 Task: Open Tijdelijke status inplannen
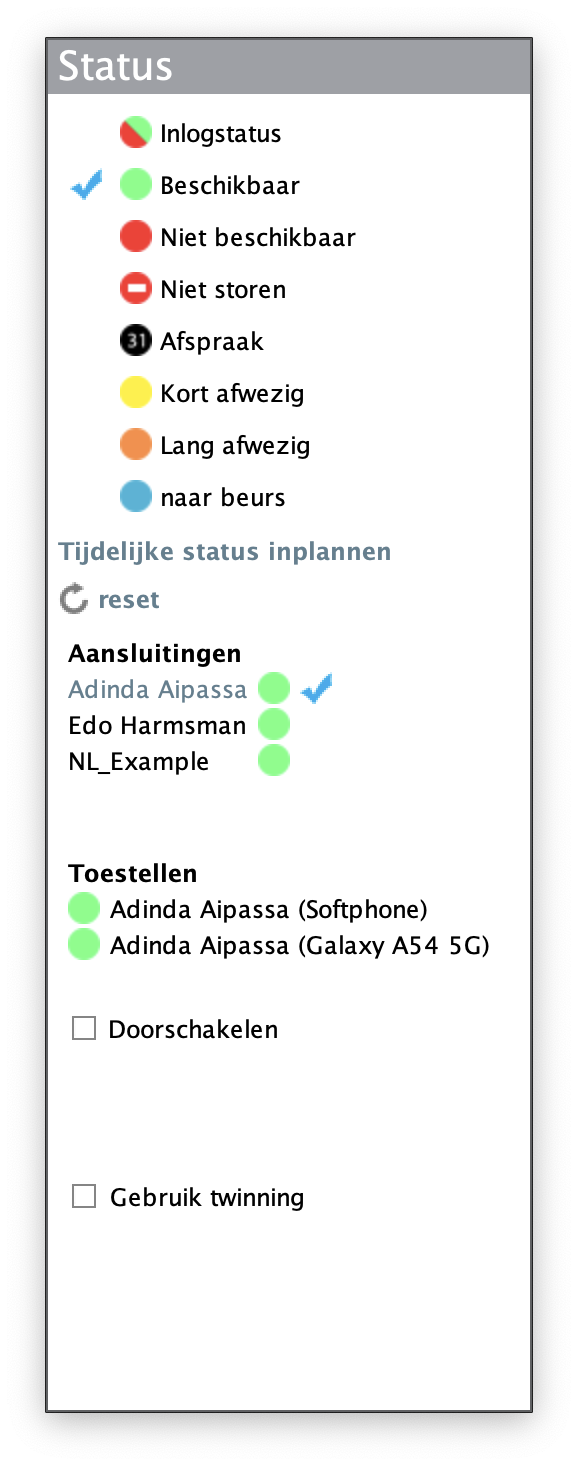tap(225, 550)
